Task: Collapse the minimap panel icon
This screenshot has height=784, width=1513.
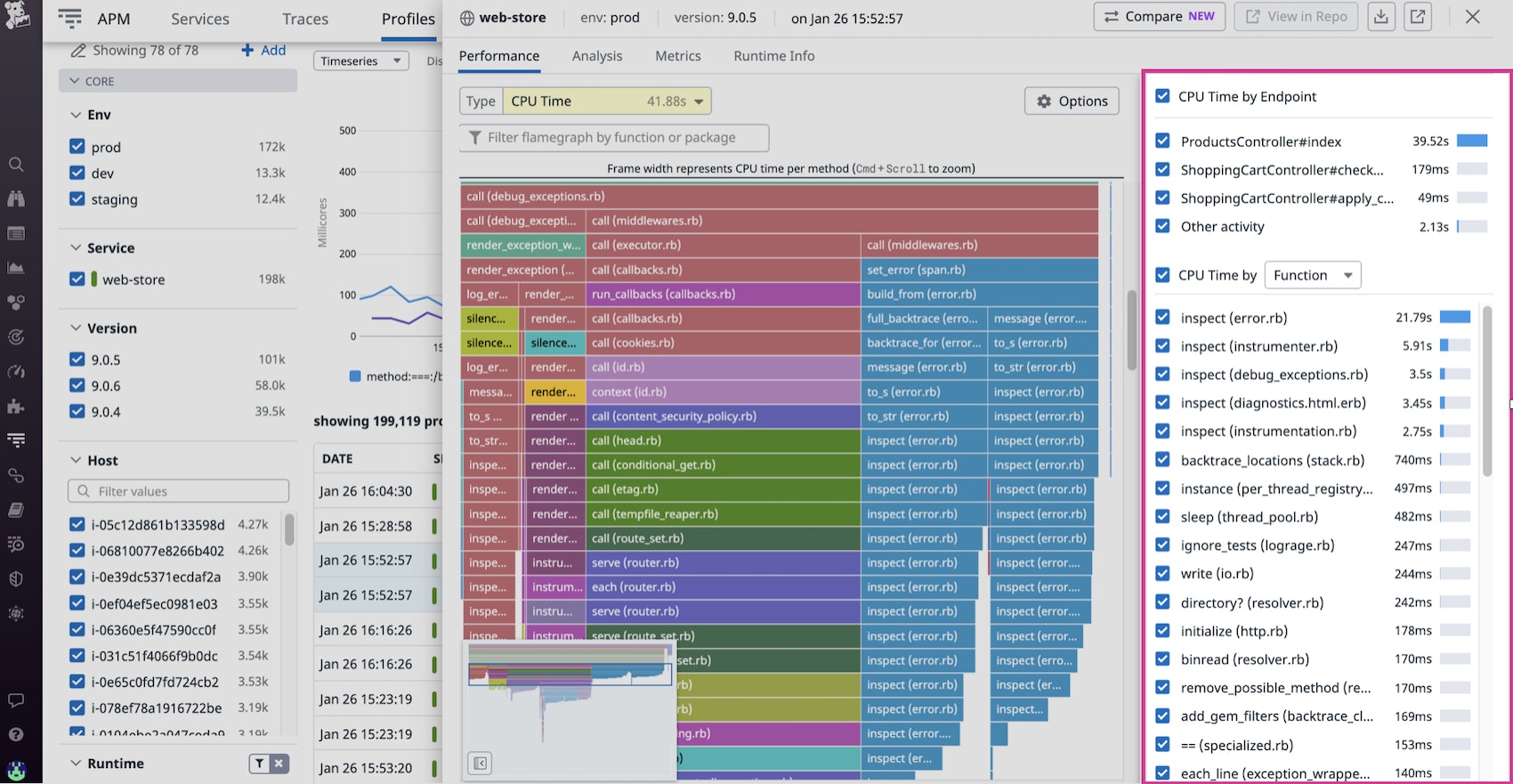Action: (480, 763)
